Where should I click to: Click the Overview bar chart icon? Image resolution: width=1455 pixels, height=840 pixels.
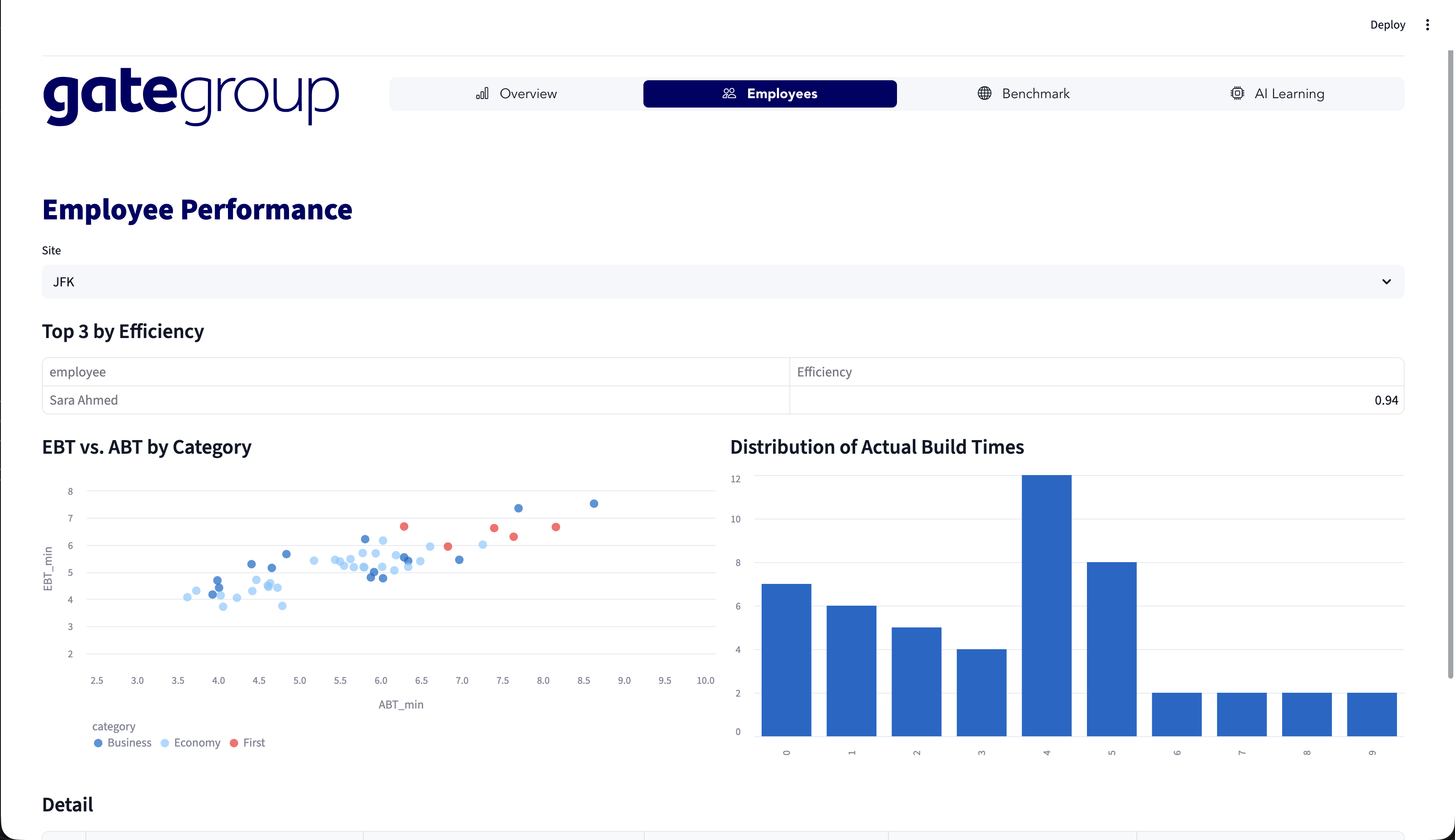point(482,93)
